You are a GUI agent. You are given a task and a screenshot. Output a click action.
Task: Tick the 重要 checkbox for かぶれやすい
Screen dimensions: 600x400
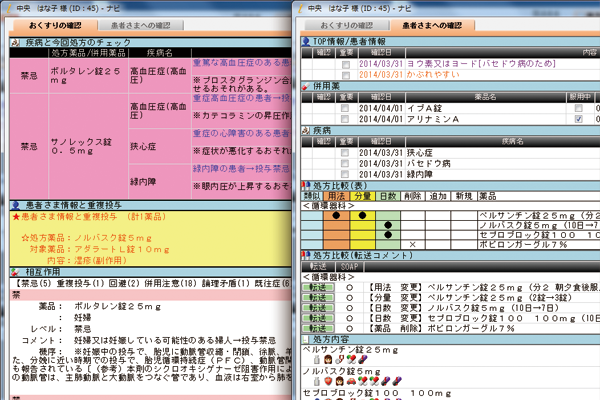(x=346, y=75)
